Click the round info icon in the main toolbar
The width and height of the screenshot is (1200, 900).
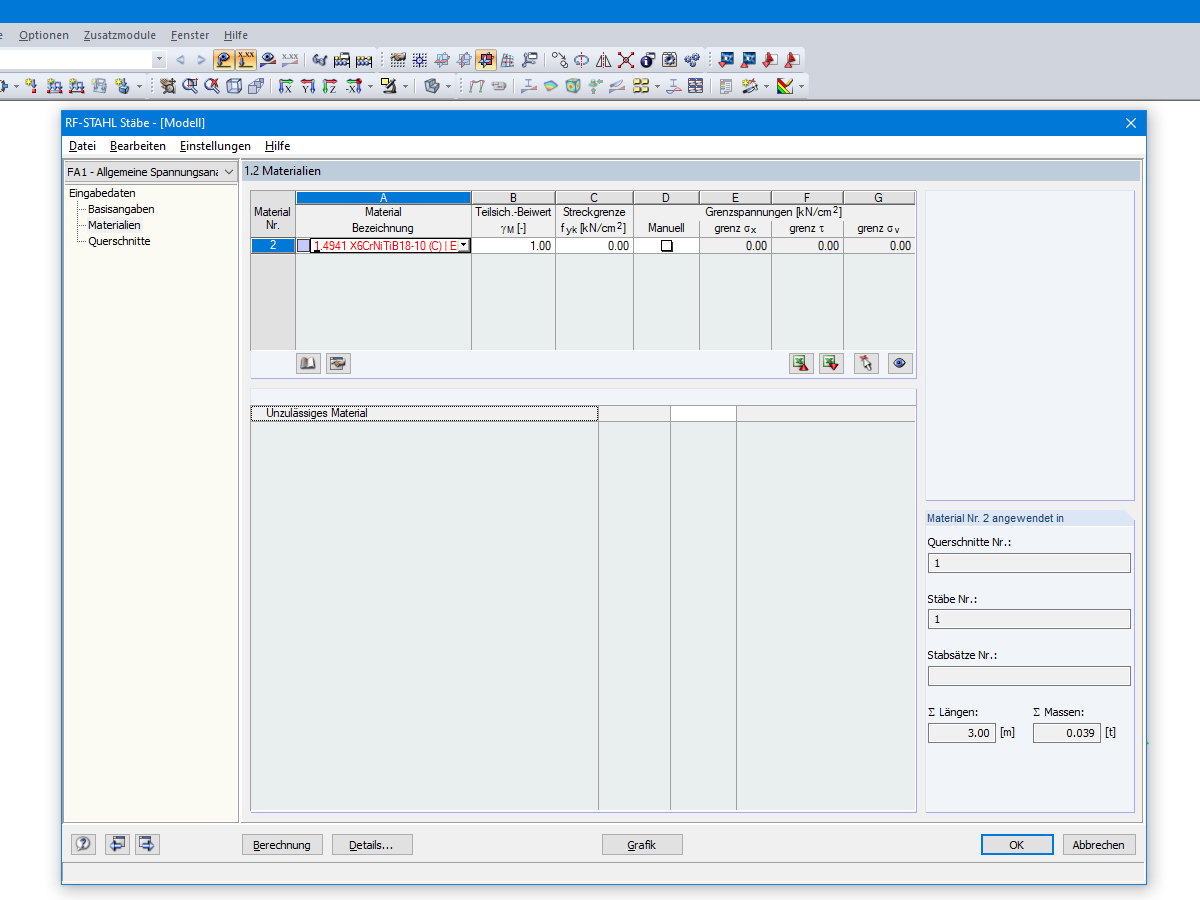(647, 60)
